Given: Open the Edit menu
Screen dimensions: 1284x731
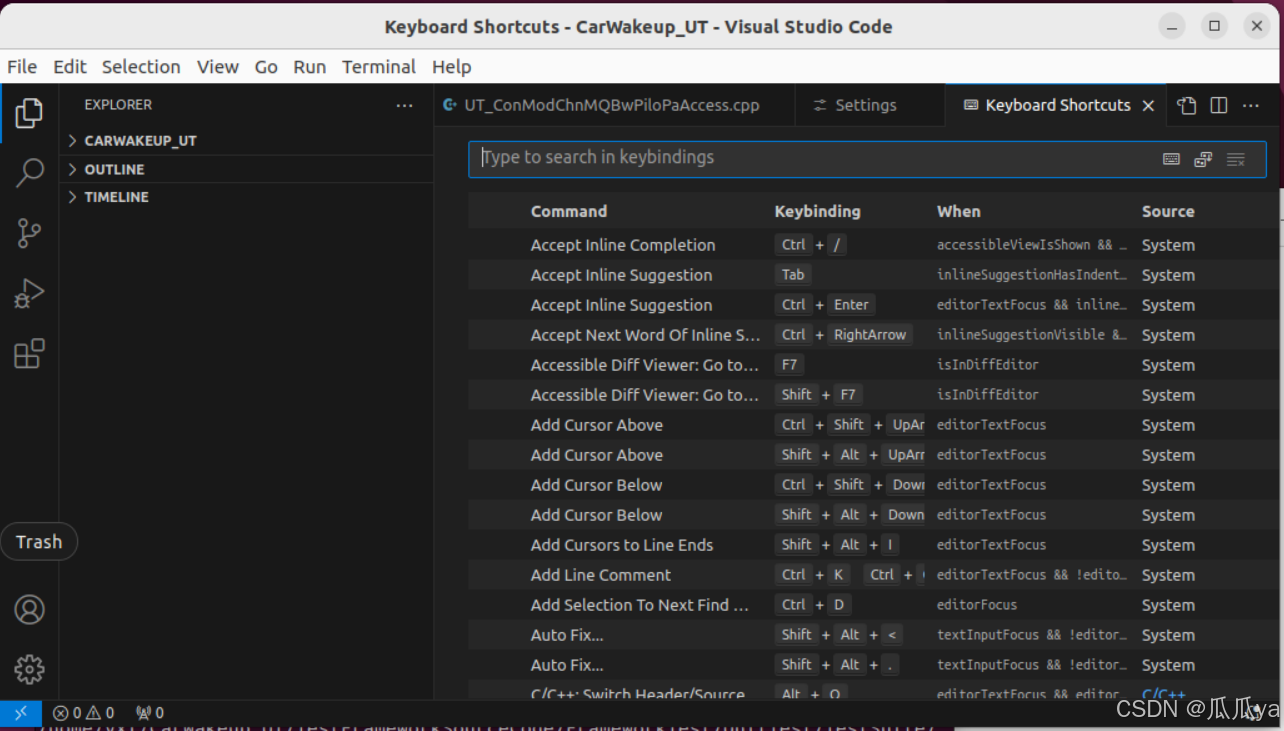Looking at the screenshot, I should tap(70, 67).
